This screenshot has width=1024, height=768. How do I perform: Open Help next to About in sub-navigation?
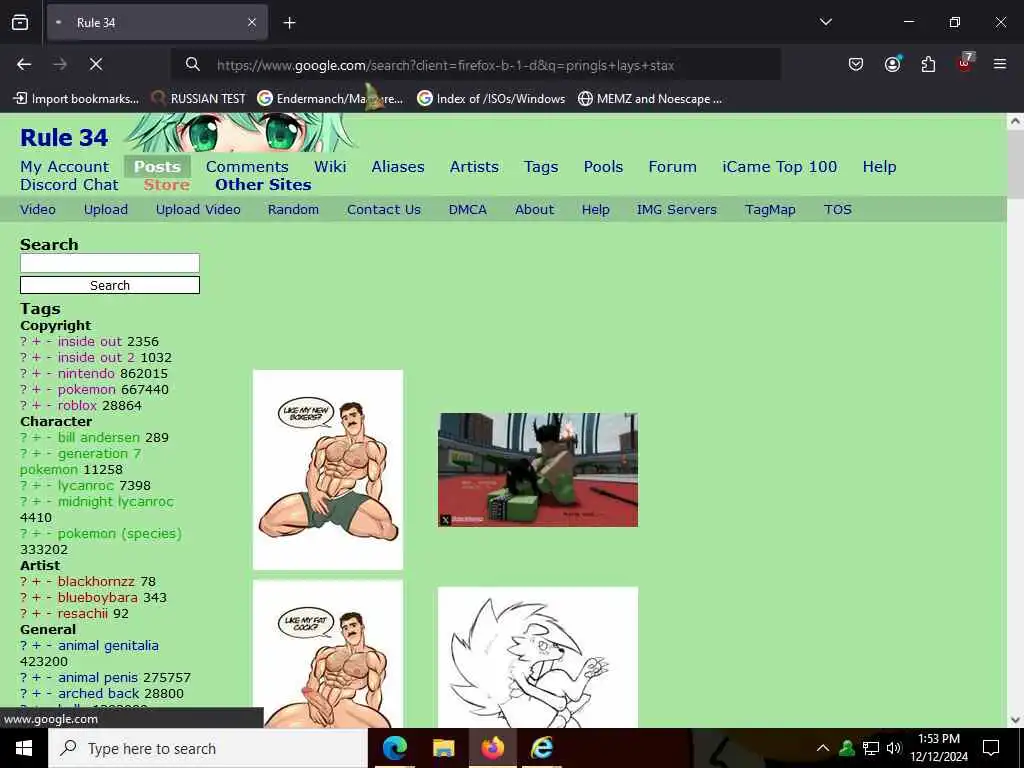tap(596, 210)
